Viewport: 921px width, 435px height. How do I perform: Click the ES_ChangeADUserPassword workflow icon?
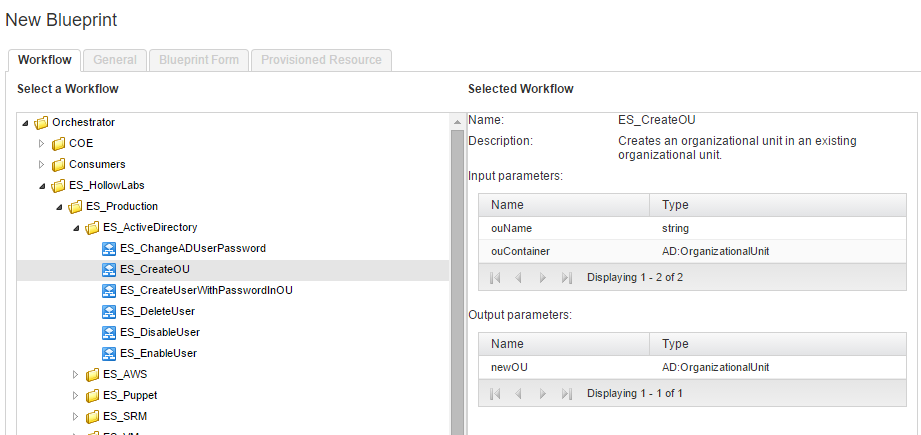(109, 248)
